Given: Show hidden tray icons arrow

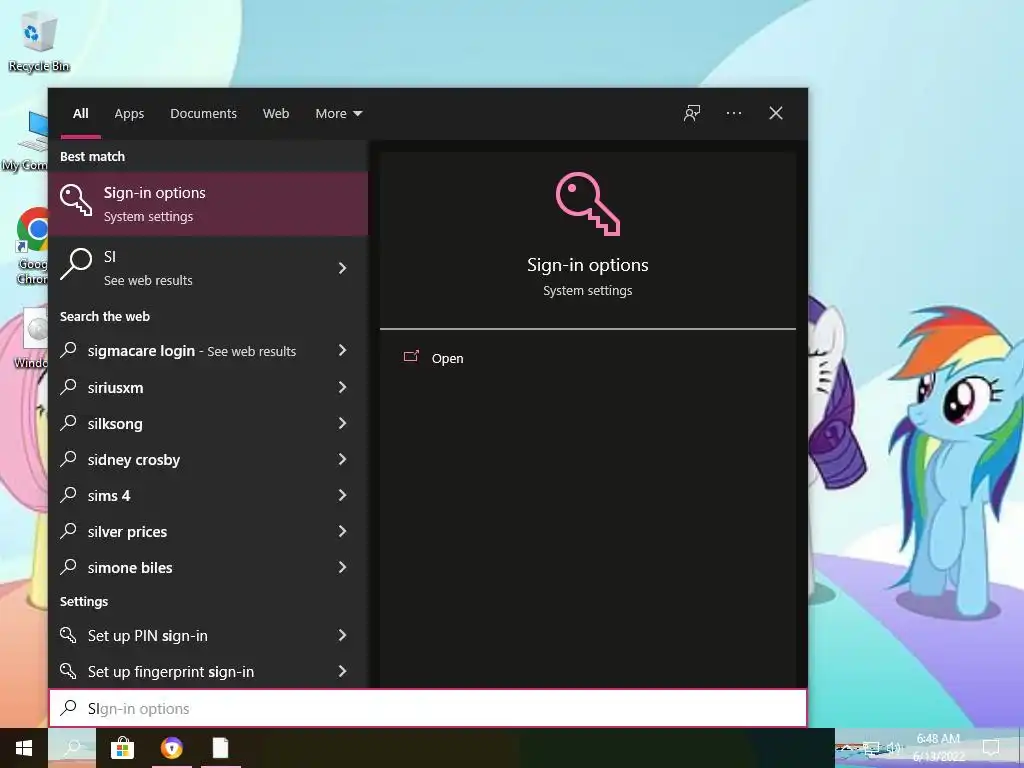Looking at the screenshot, I should [847, 748].
